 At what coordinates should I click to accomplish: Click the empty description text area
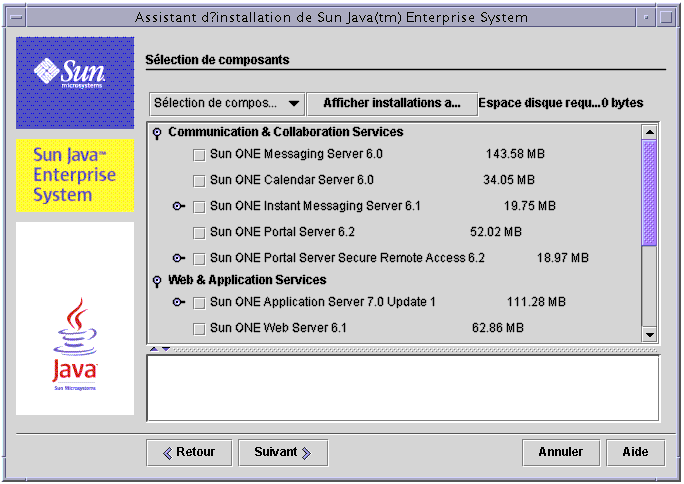pyautogui.click(x=403, y=388)
